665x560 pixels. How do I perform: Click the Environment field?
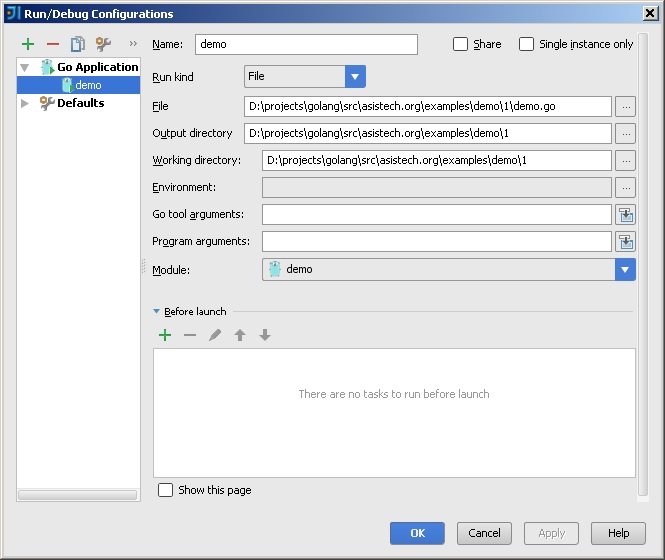437,188
